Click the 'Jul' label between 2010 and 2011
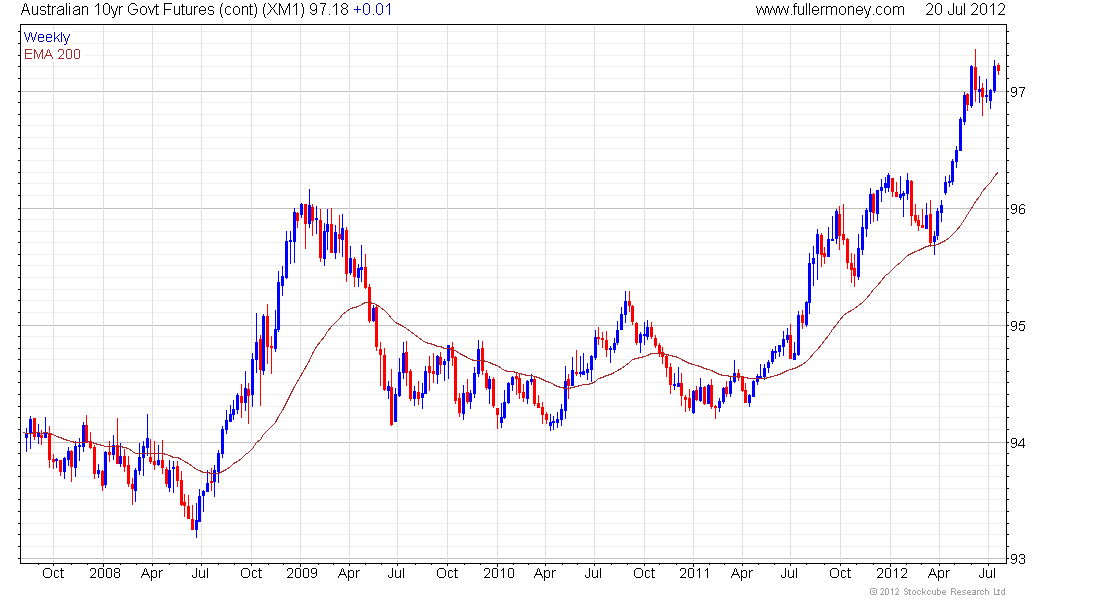 coord(593,573)
